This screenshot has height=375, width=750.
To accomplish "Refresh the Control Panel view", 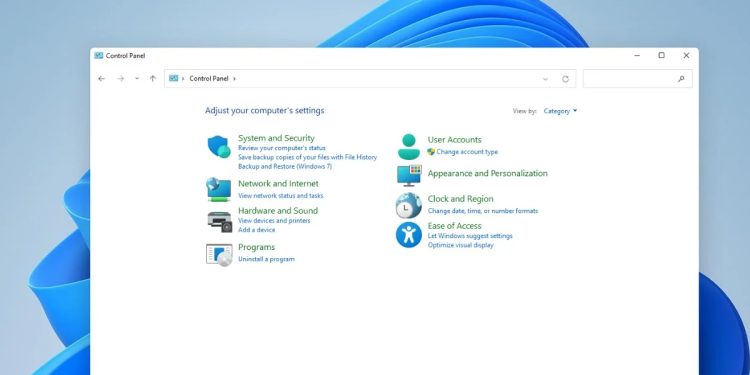I will 565,79.
